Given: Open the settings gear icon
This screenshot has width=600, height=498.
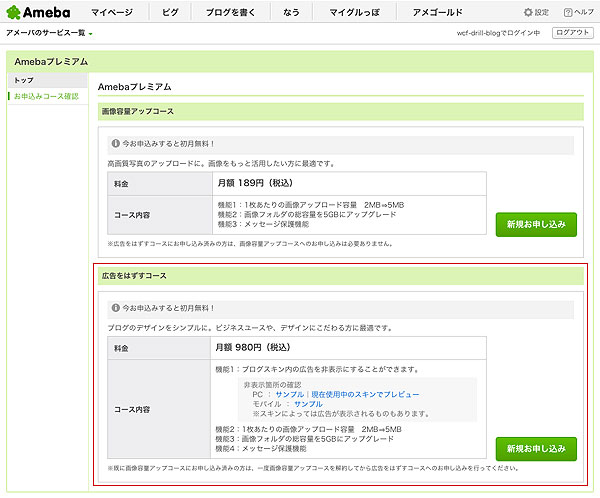Looking at the screenshot, I should point(528,12).
